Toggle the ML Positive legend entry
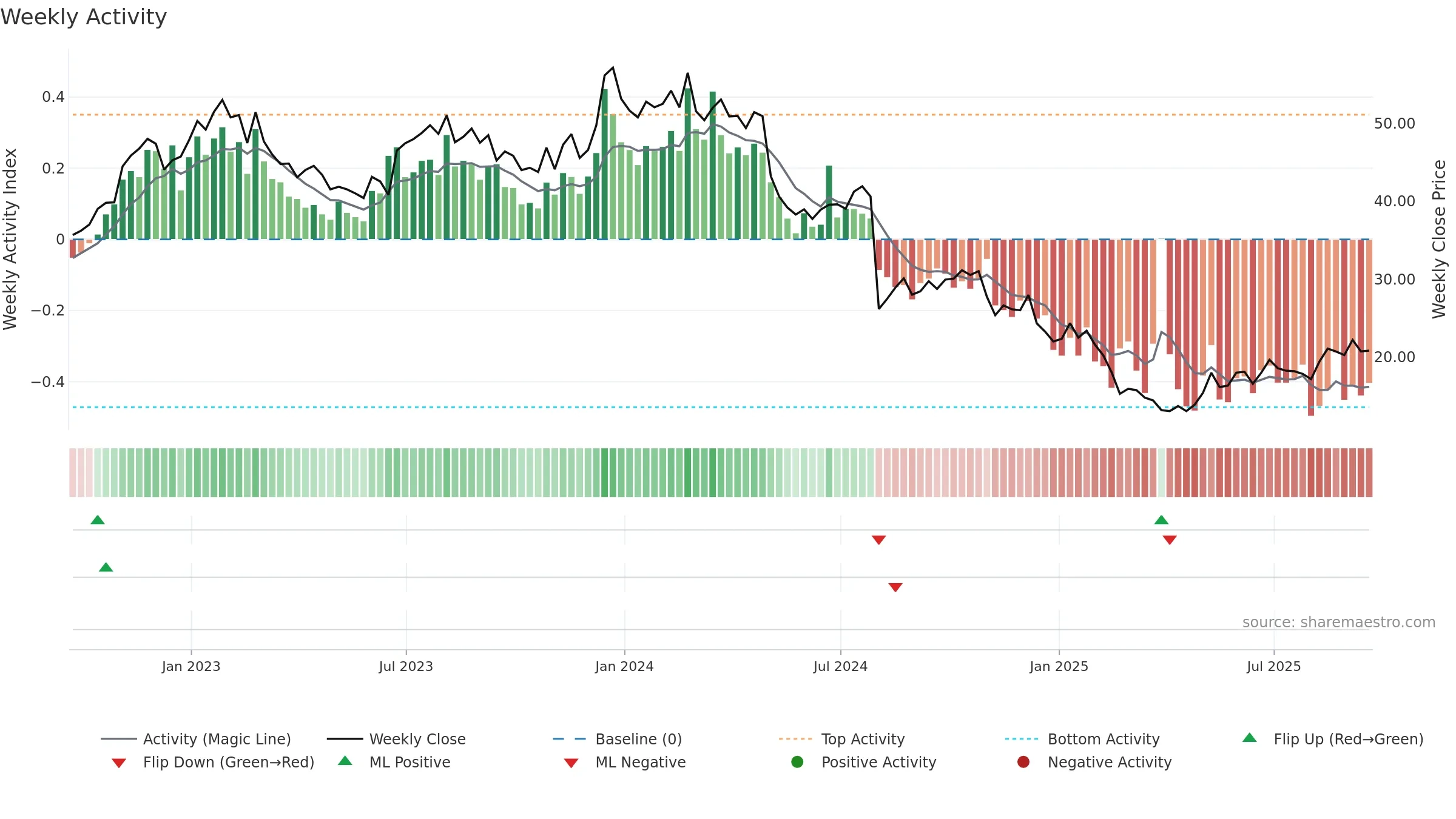The width and height of the screenshot is (1456, 819). tap(394, 762)
